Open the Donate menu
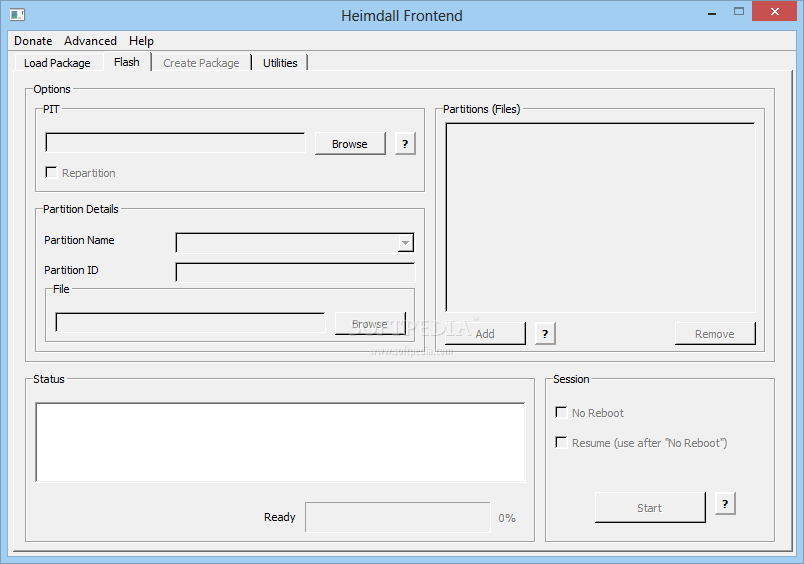 point(33,41)
